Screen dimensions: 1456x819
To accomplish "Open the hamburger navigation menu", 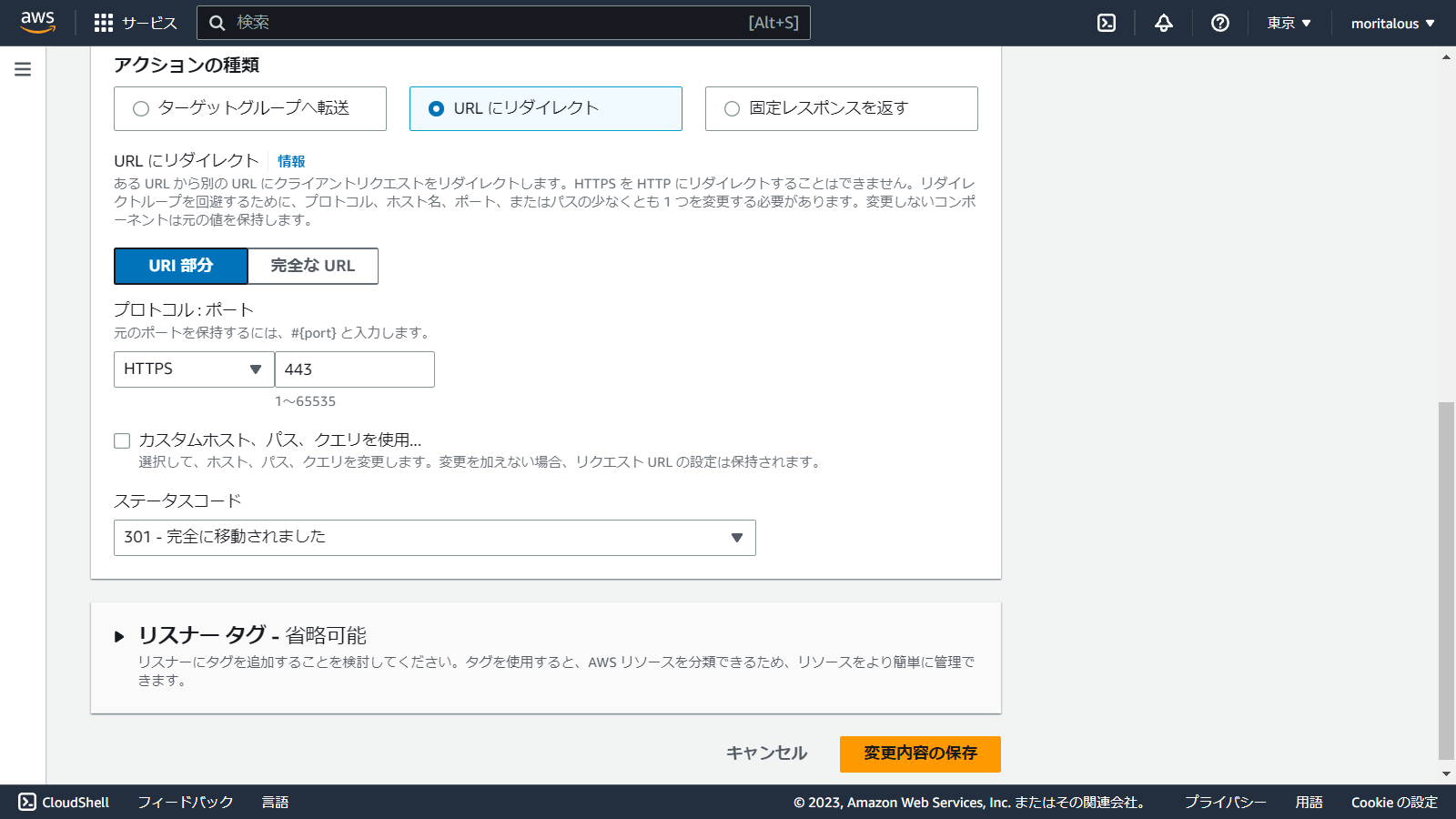I will (x=22, y=67).
